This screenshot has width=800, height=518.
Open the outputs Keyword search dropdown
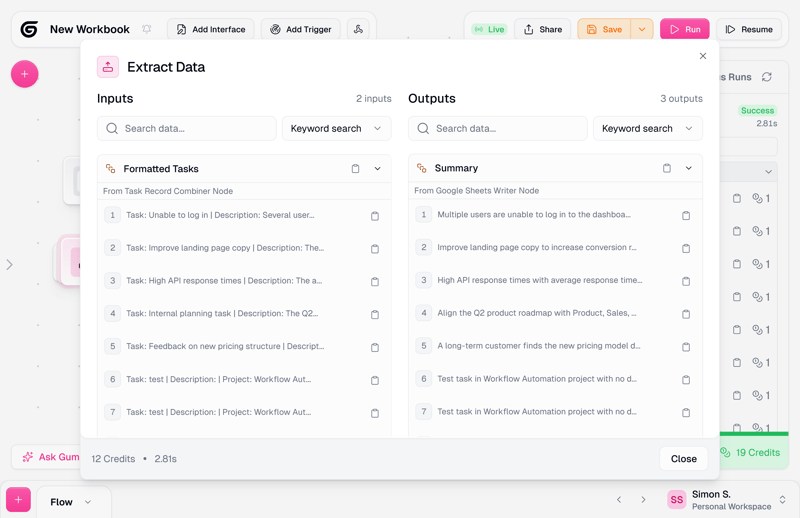pyautogui.click(x=647, y=129)
